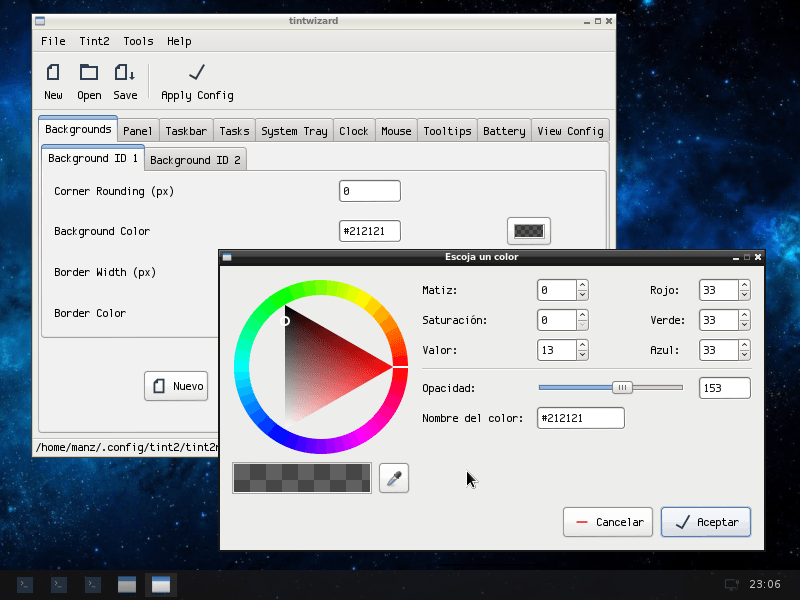Decrease Valor using its down arrow

[582, 355]
